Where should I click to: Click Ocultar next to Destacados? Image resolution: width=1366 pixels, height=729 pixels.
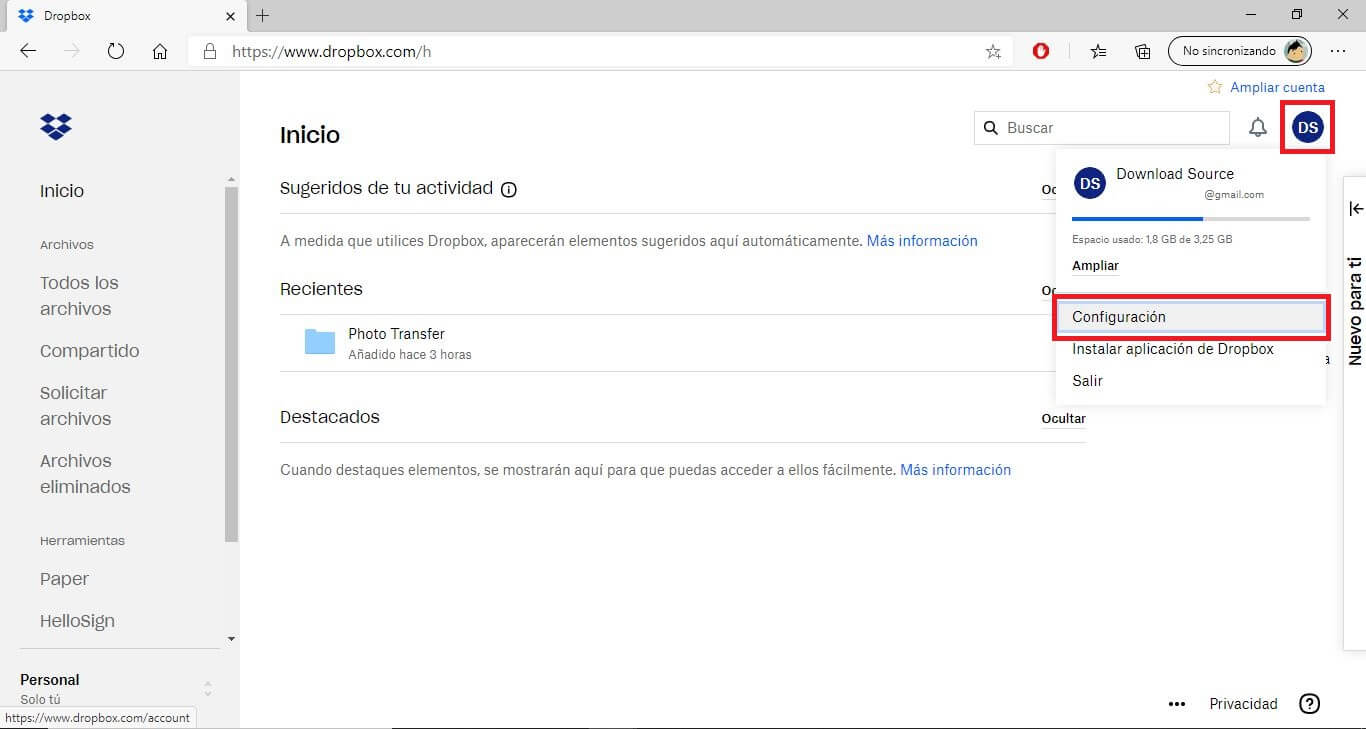click(x=1063, y=419)
